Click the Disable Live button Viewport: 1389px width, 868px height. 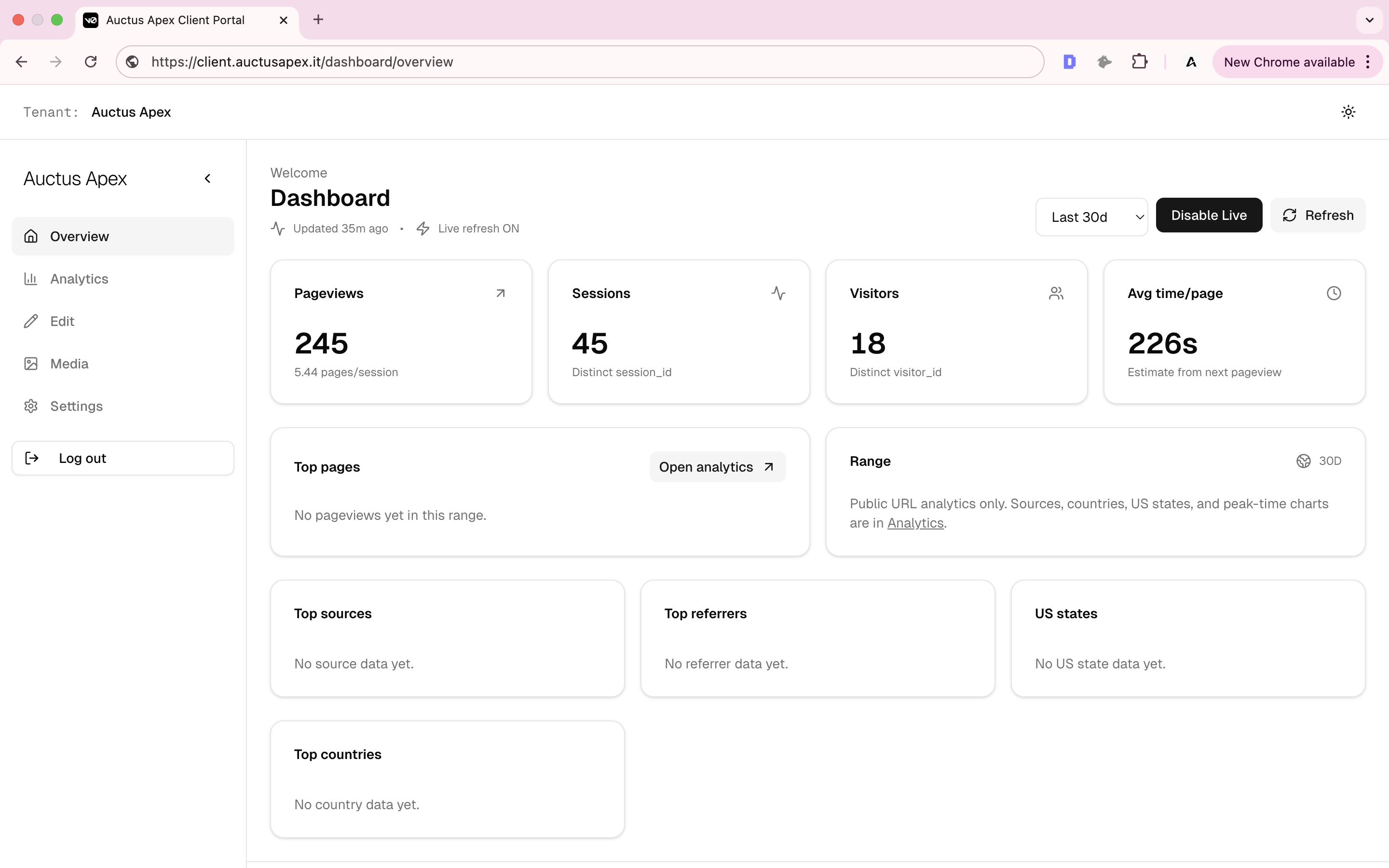click(1209, 215)
